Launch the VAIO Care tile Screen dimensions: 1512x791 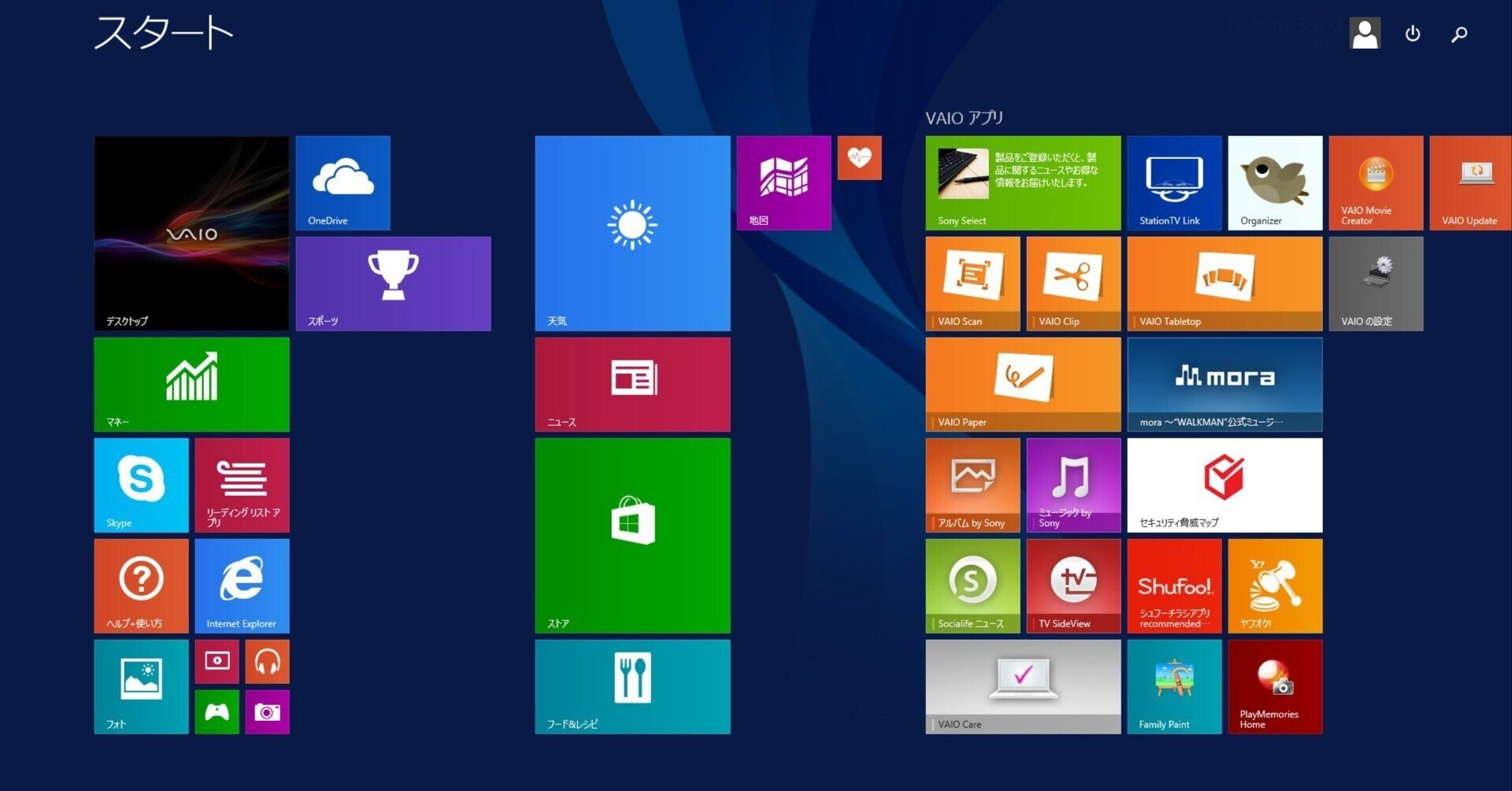[1023, 686]
